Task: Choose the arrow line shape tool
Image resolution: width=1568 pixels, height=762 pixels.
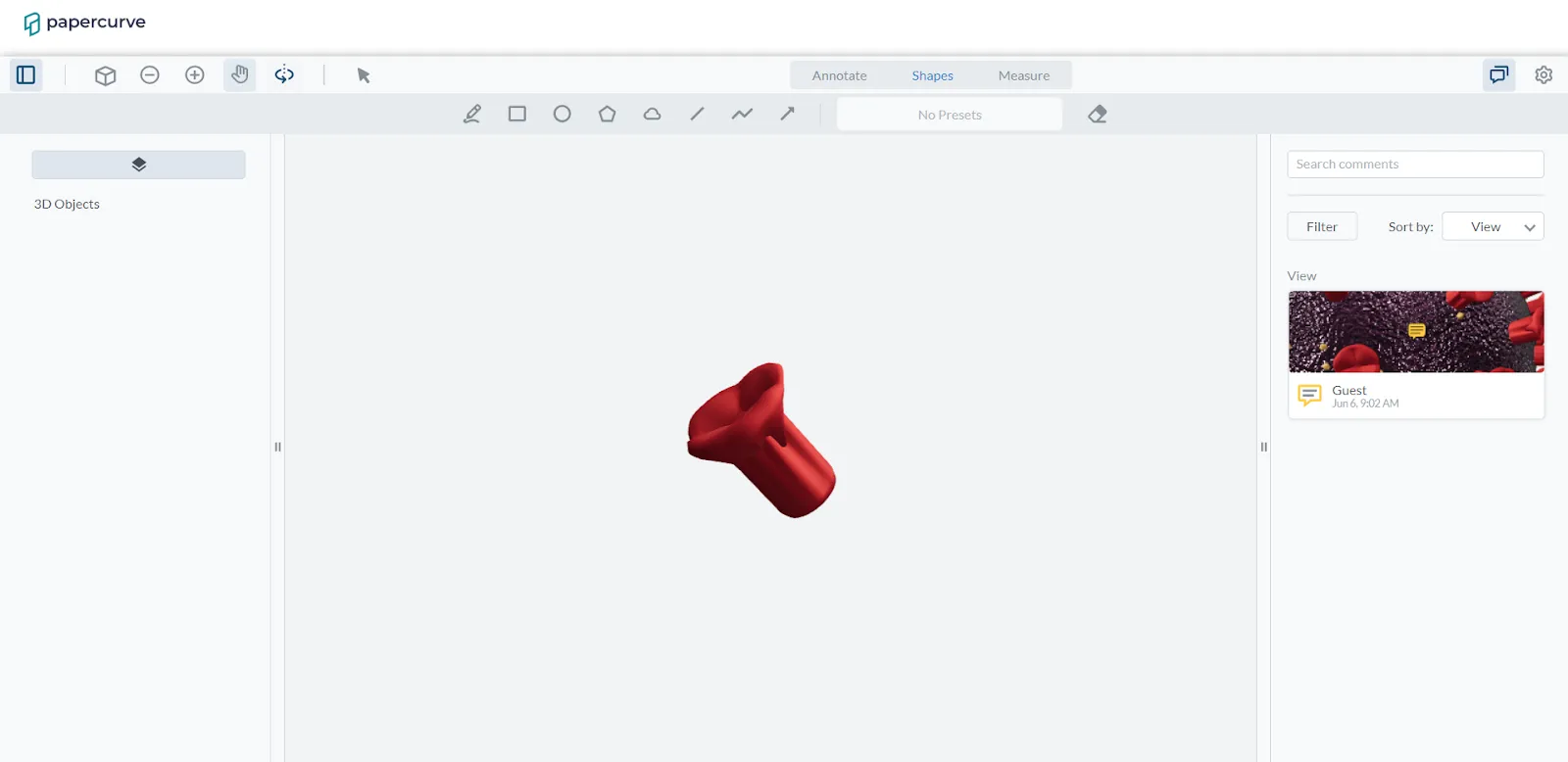Action: click(x=787, y=115)
